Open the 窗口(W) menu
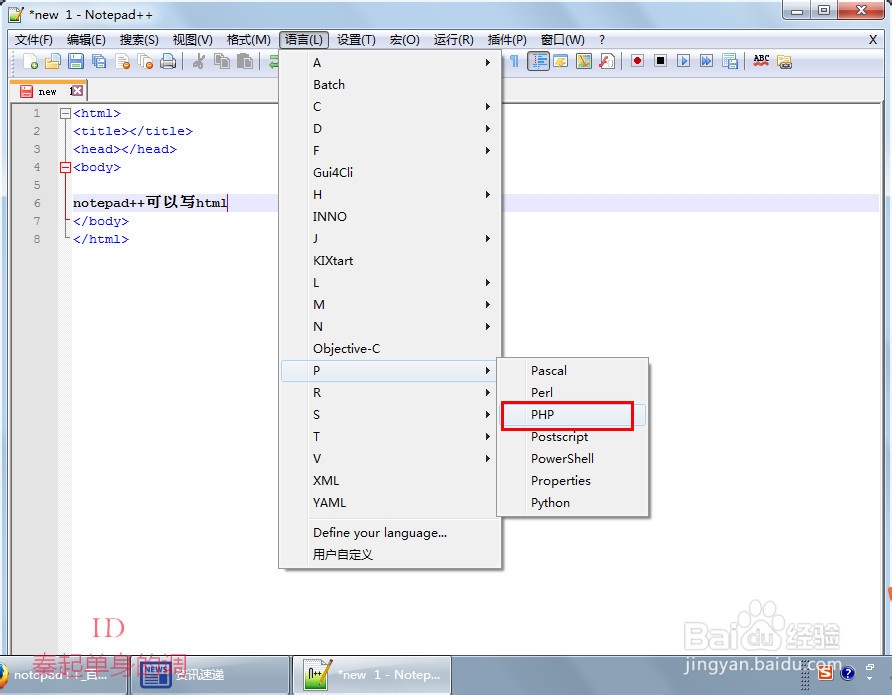892x695 pixels. (x=562, y=40)
